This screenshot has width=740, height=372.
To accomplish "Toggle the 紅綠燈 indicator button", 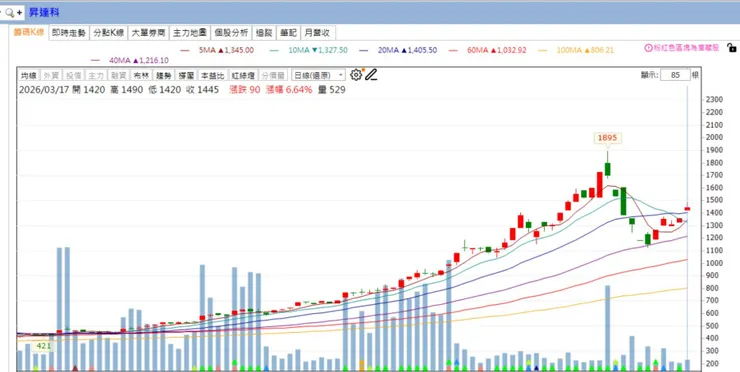I will click(242, 75).
